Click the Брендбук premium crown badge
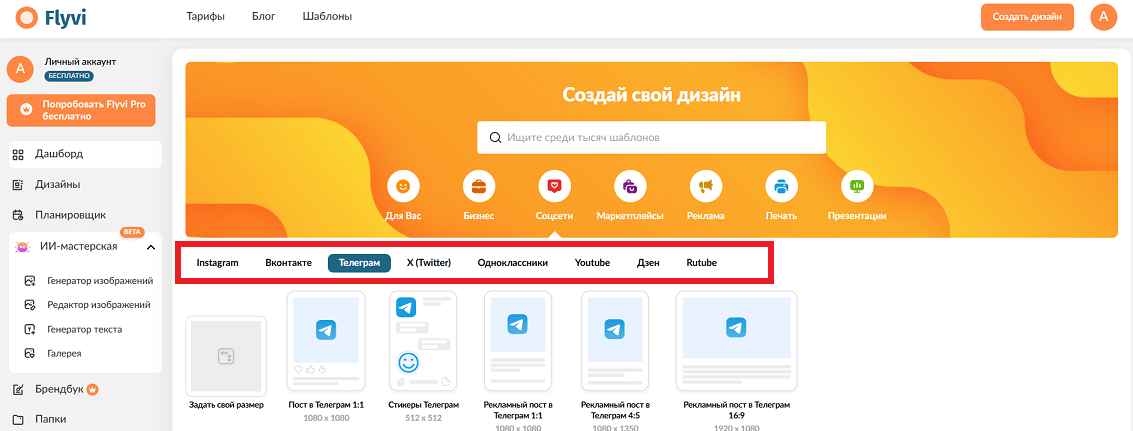The width and height of the screenshot is (1133, 431). click(x=92, y=390)
